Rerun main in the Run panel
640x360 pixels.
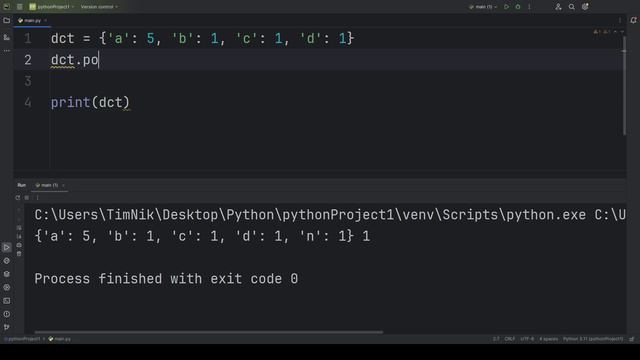click(x=18, y=198)
